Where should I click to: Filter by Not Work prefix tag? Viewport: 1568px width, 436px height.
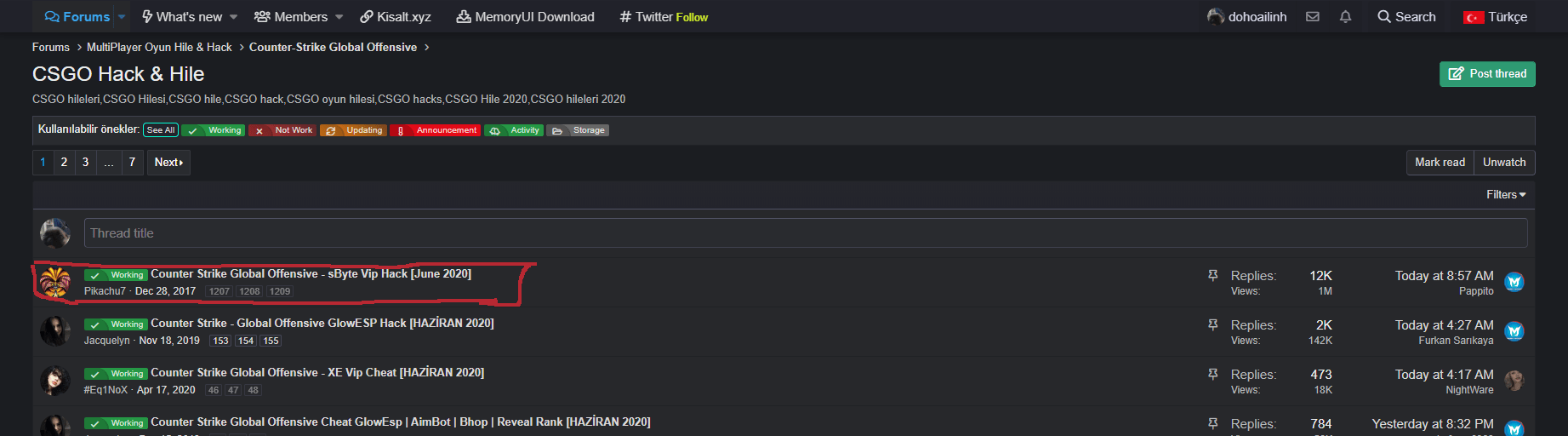click(x=282, y=130)
